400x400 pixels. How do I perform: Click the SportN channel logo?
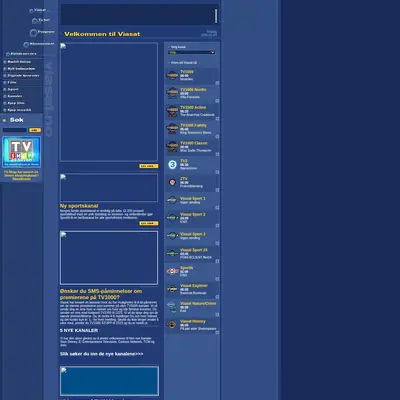click(x=172, y=271)
